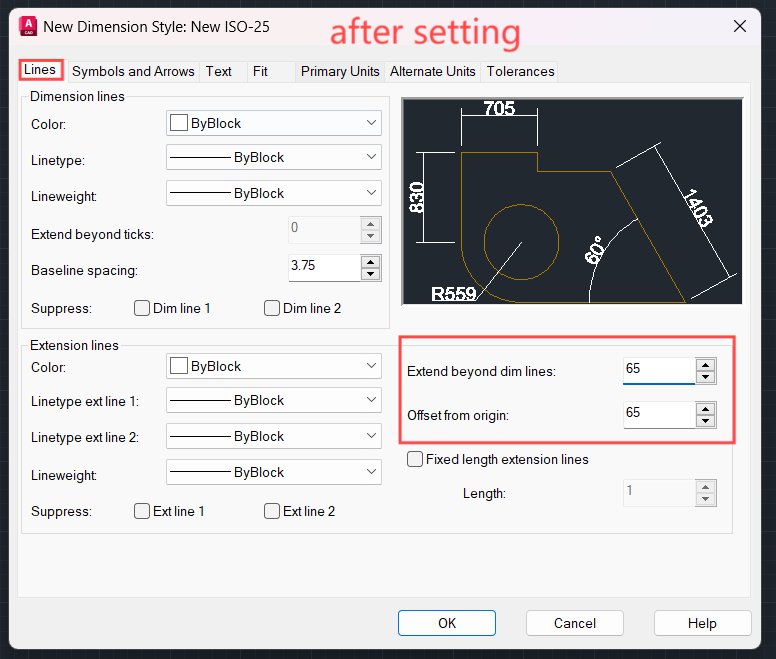Open Dimension lines Color swatch dropdown
The height and width of the screenshot is (659, 776).
click(x=274, y=124)
